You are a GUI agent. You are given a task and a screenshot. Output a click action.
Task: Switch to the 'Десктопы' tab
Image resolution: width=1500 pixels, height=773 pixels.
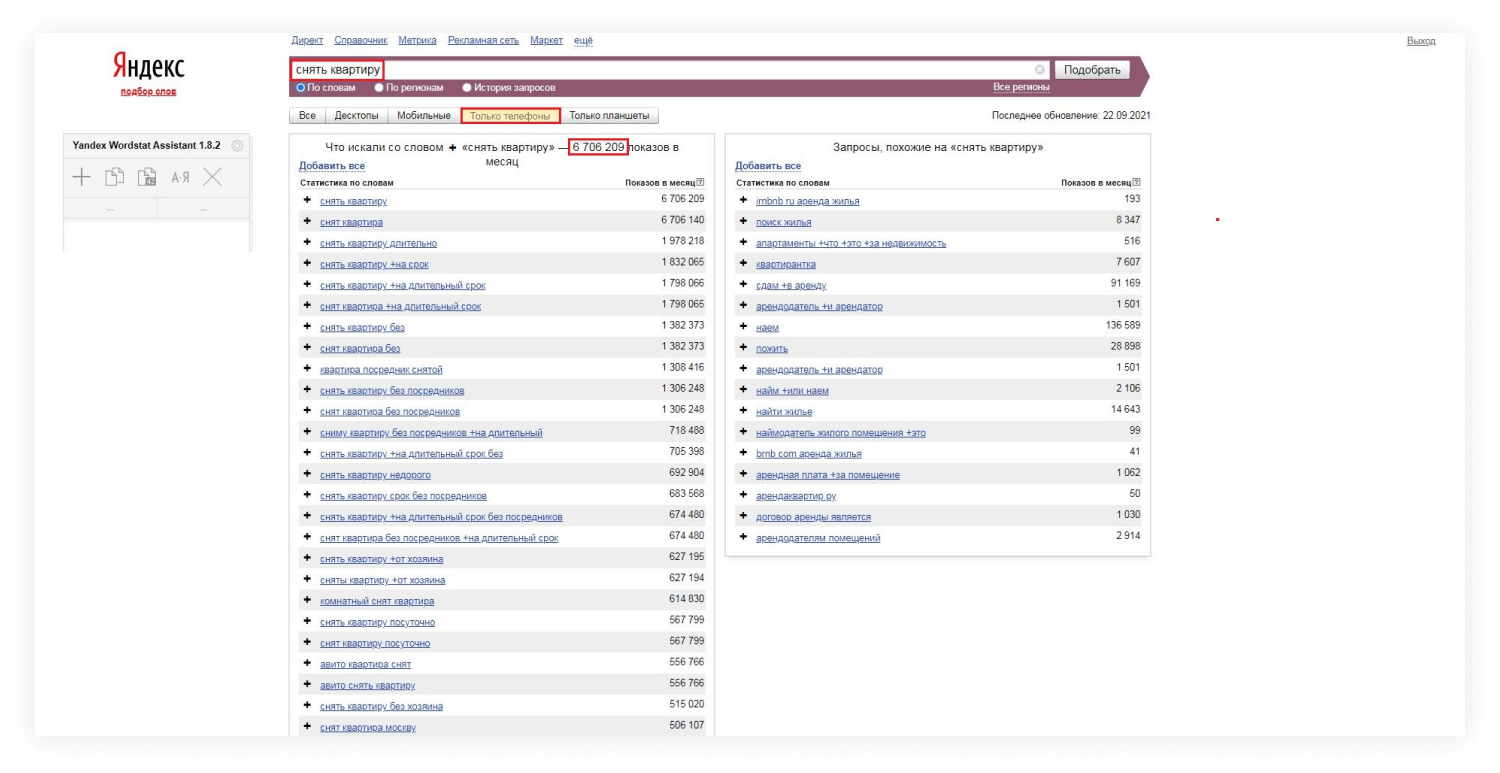357,116
